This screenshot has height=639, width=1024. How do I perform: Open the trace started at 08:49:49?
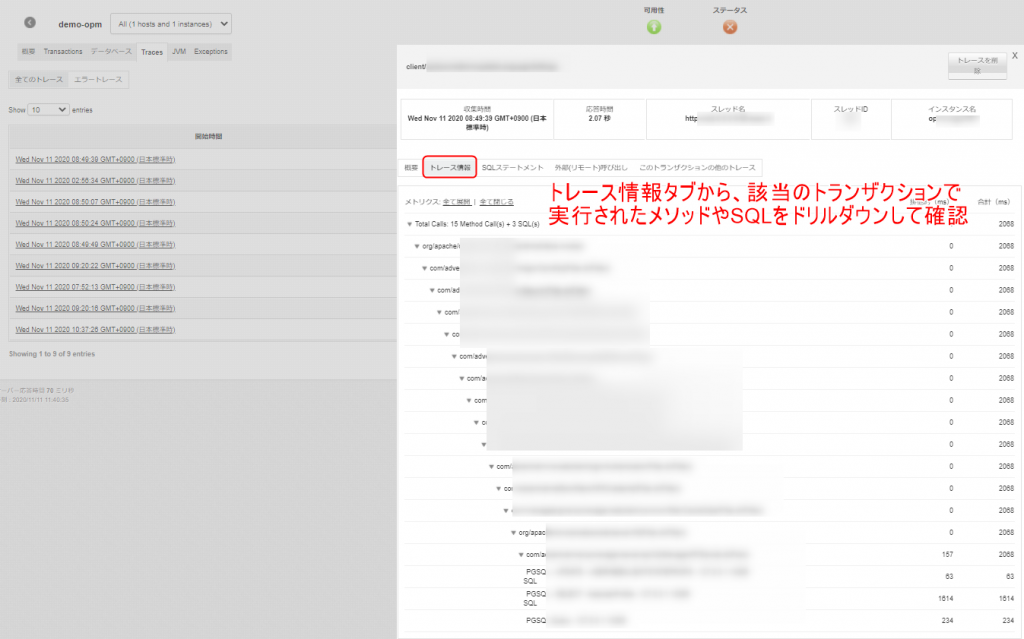pyautogui.click(x=95, y=244)
